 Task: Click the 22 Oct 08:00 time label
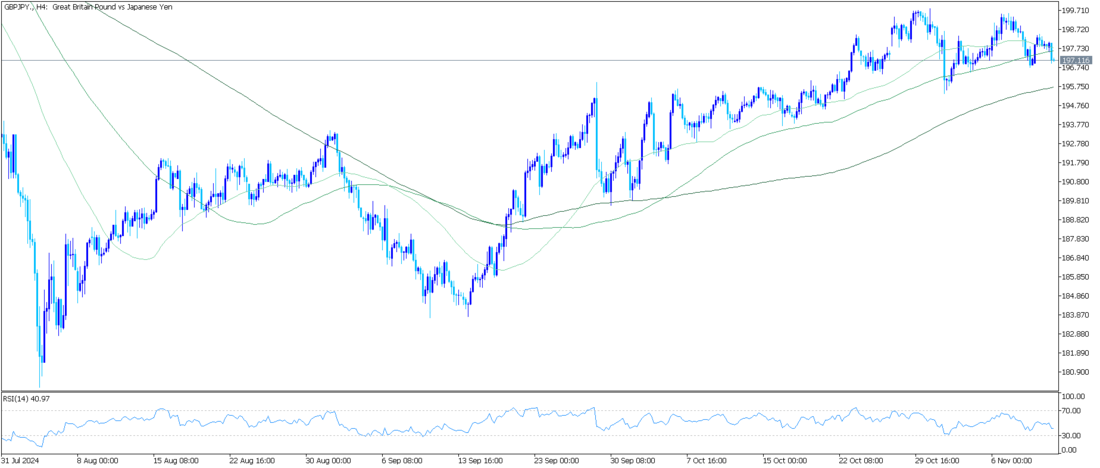(x=861, y=461)
